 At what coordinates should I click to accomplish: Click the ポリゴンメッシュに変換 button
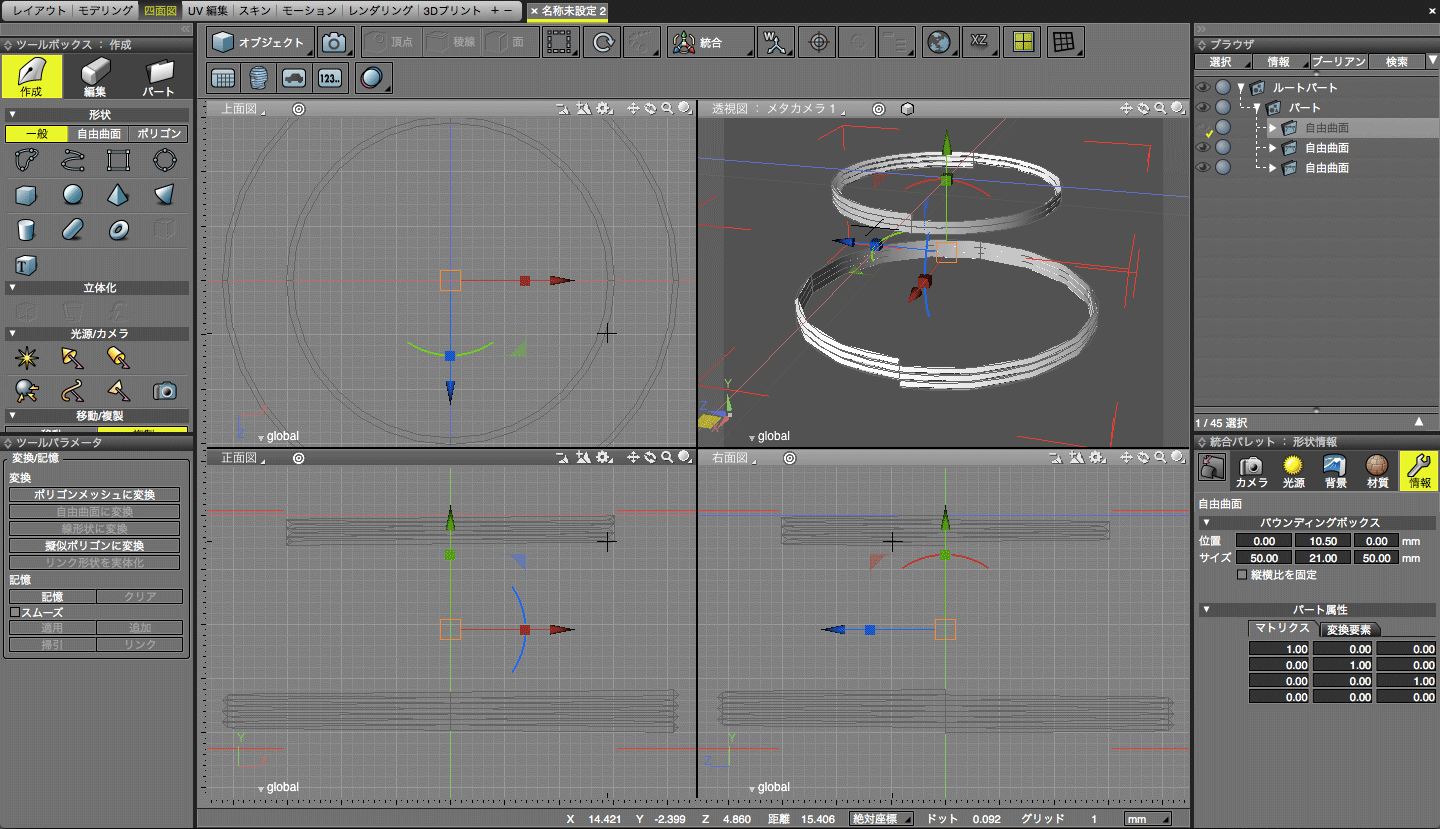coord(95,495)
